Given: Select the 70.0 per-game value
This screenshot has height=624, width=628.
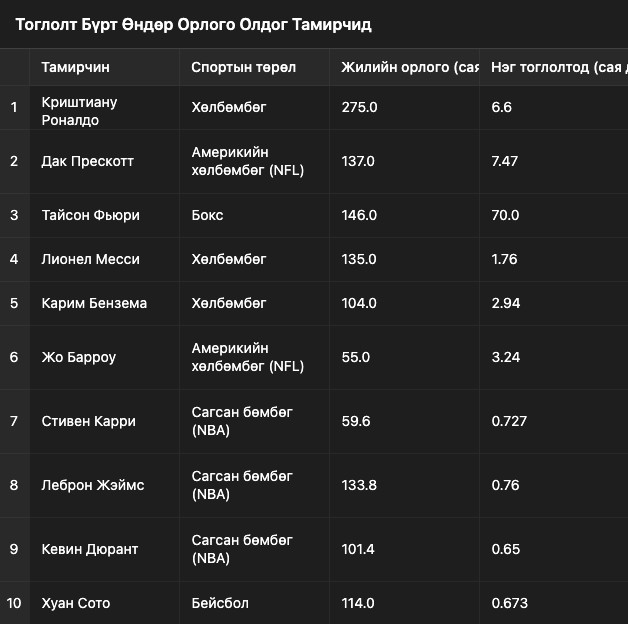Looking at the screenshot, I should pyautogui.click(x=554, y=215).
